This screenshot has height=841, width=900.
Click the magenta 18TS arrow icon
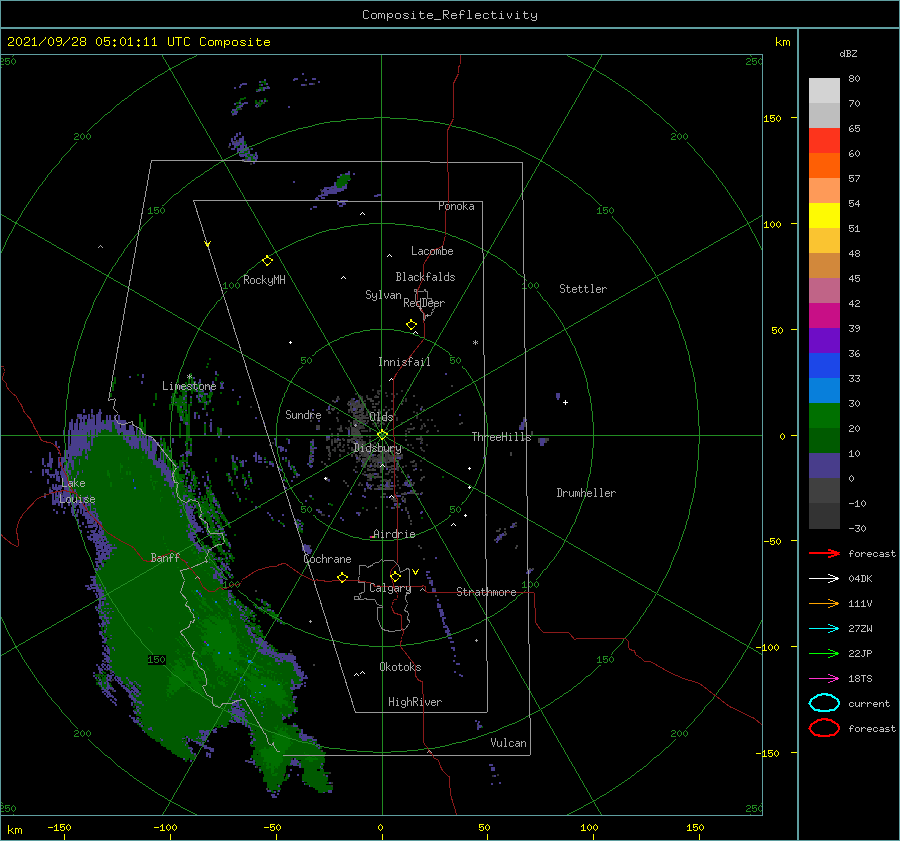(x=824, y=679)
